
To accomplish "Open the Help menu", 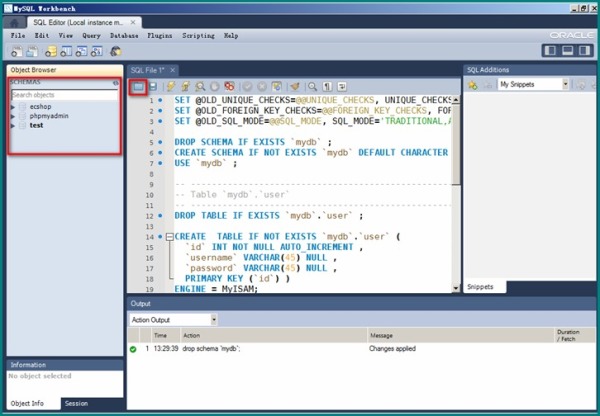I will coord(231,36).
